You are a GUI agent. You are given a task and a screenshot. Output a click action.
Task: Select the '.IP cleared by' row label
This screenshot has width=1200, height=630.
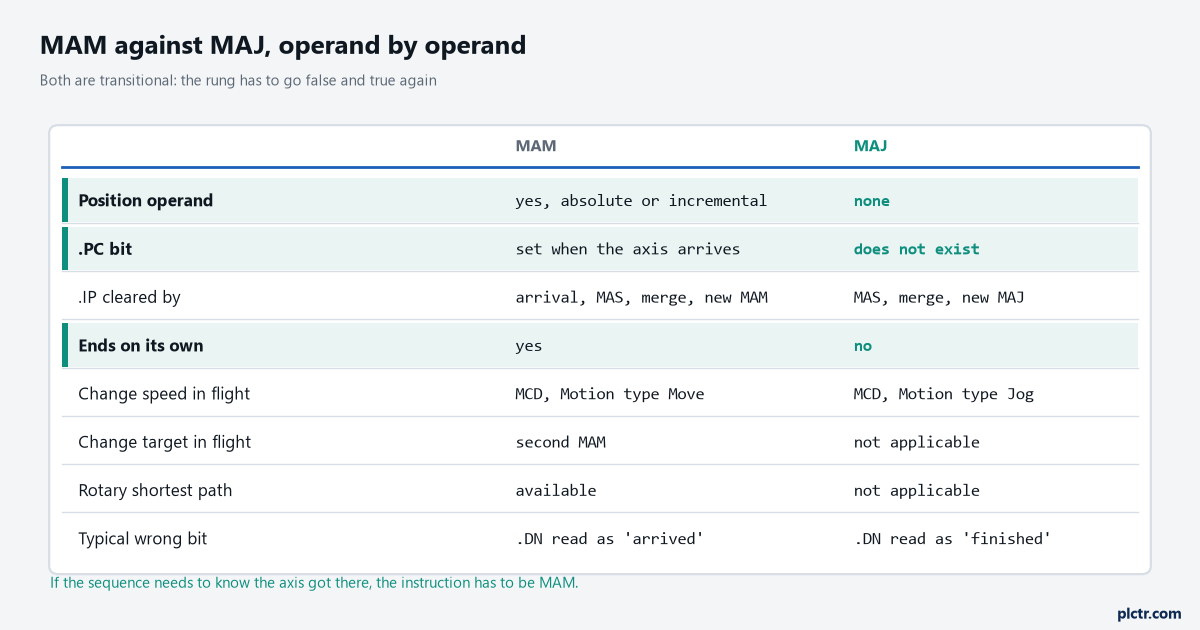[130, 297]
